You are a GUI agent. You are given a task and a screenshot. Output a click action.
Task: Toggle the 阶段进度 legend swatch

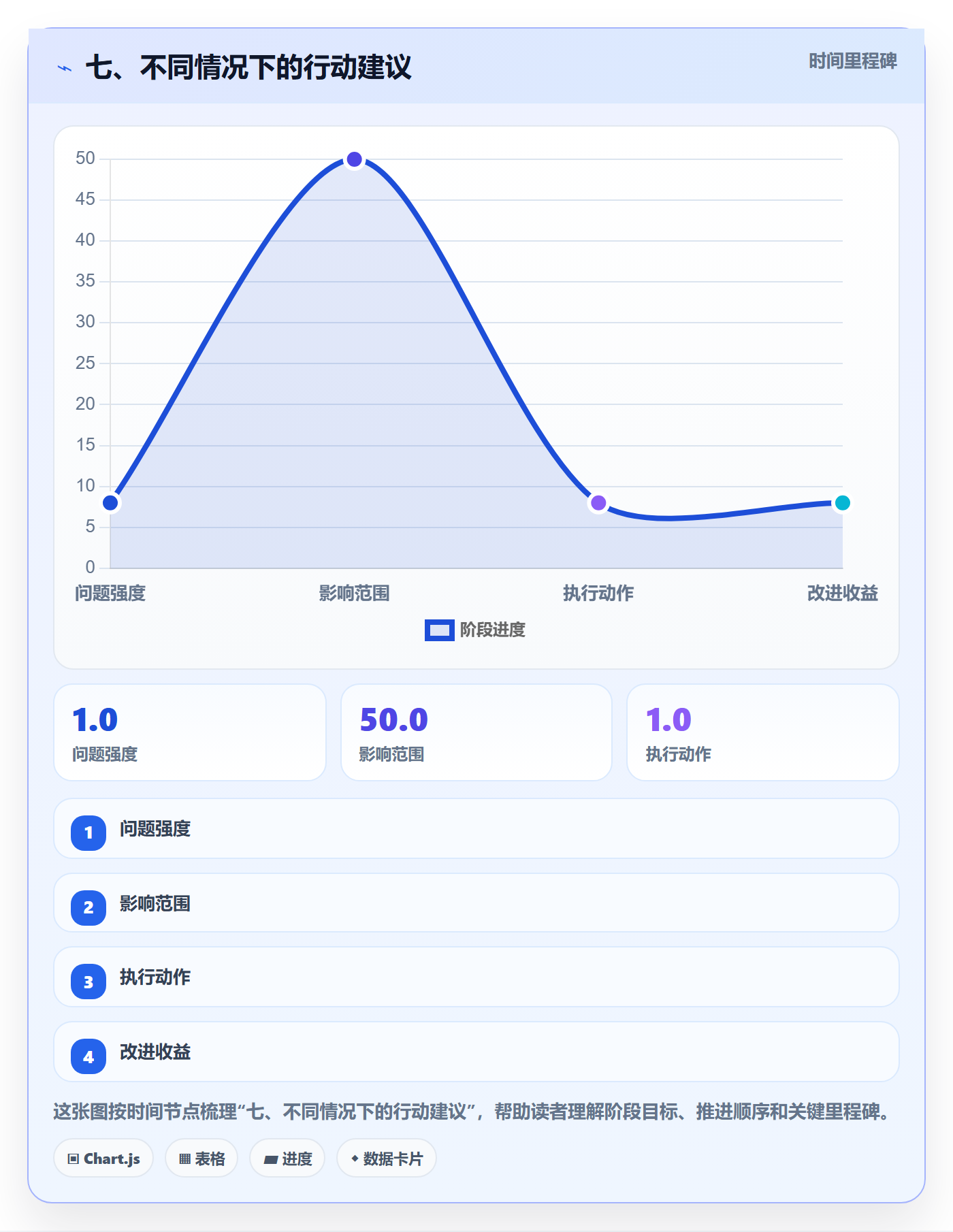point(439,630)
